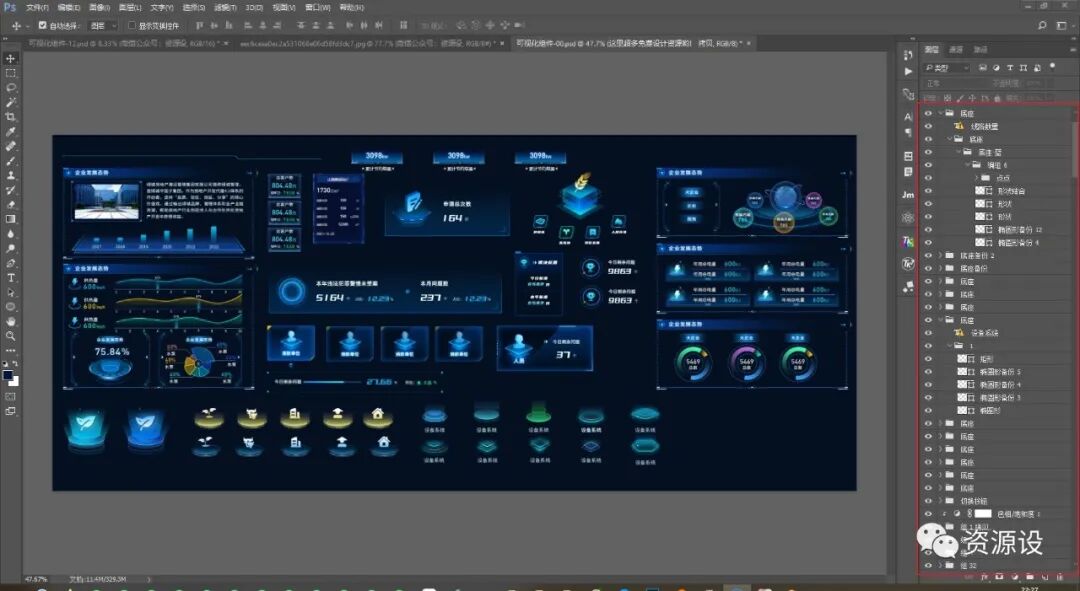Click the zoom percentage field in status bar
This screenshot has height=591, width=1080.
(x=36, y=579)
